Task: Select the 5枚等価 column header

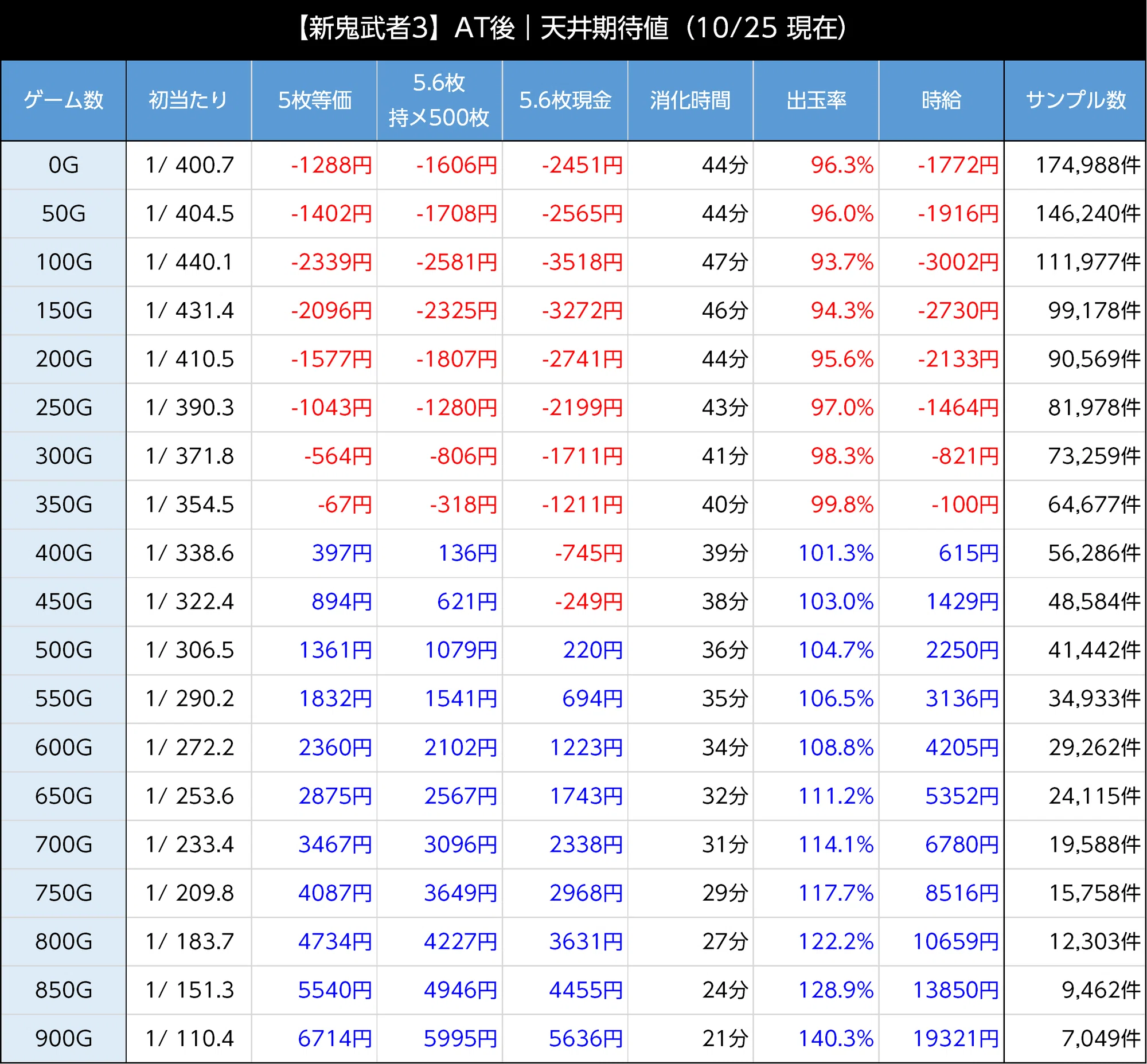Action: coord(314,100)
